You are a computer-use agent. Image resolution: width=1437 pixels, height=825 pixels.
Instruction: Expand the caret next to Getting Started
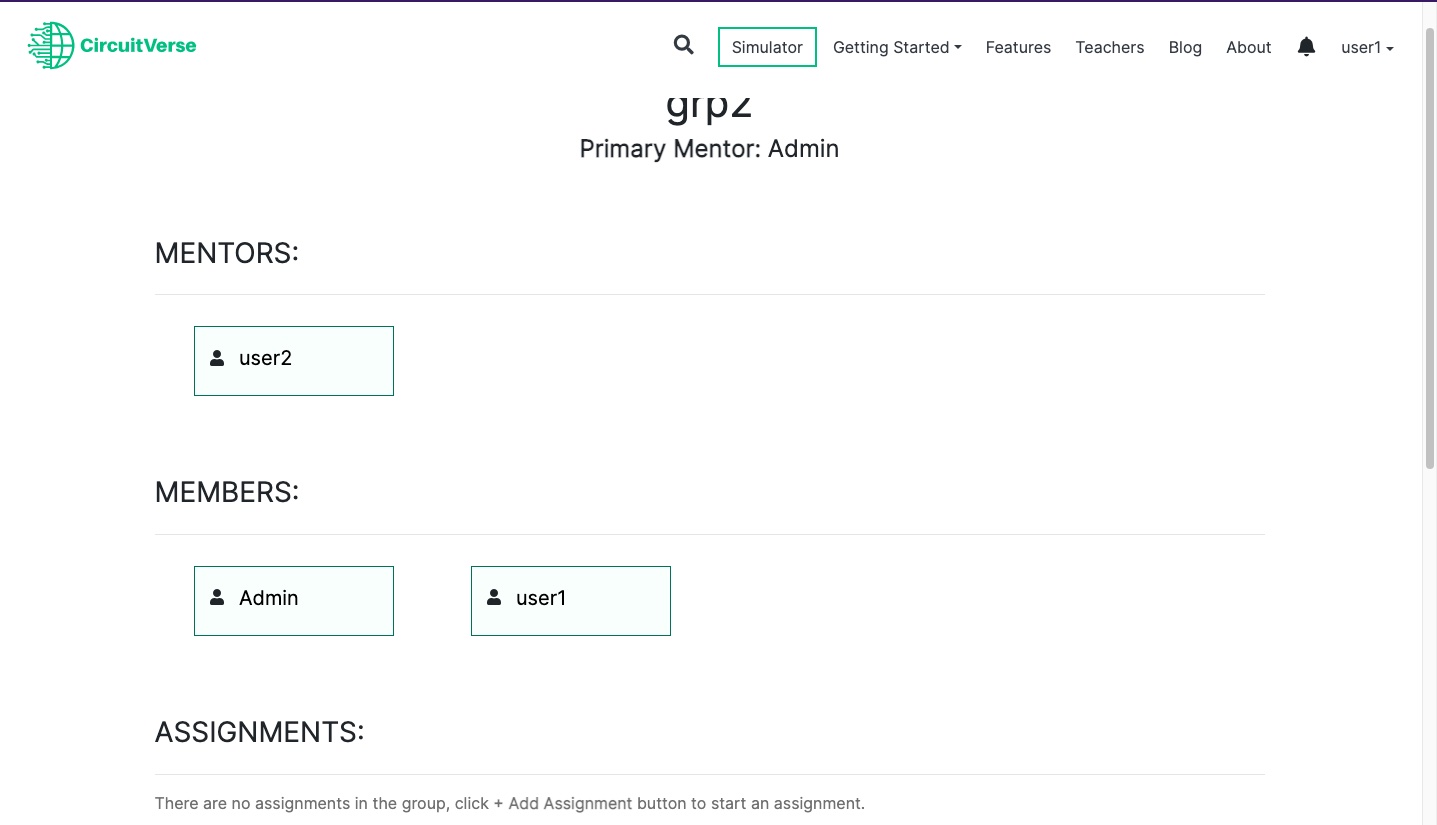957,47
